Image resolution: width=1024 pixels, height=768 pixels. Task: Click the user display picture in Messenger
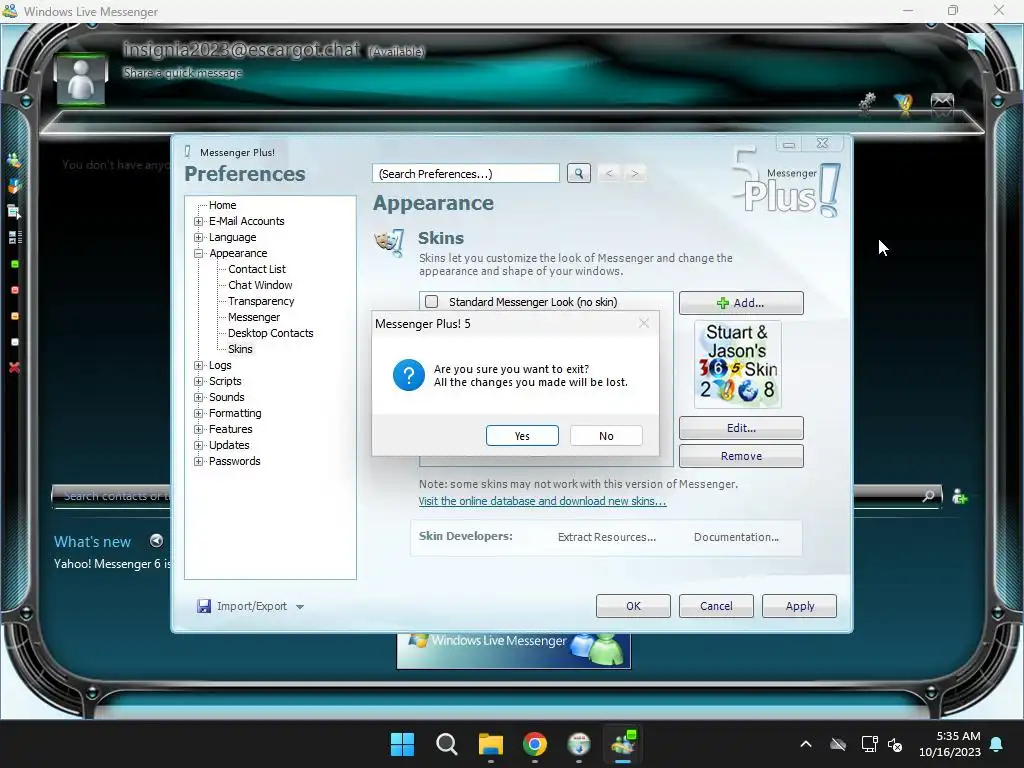81,79
